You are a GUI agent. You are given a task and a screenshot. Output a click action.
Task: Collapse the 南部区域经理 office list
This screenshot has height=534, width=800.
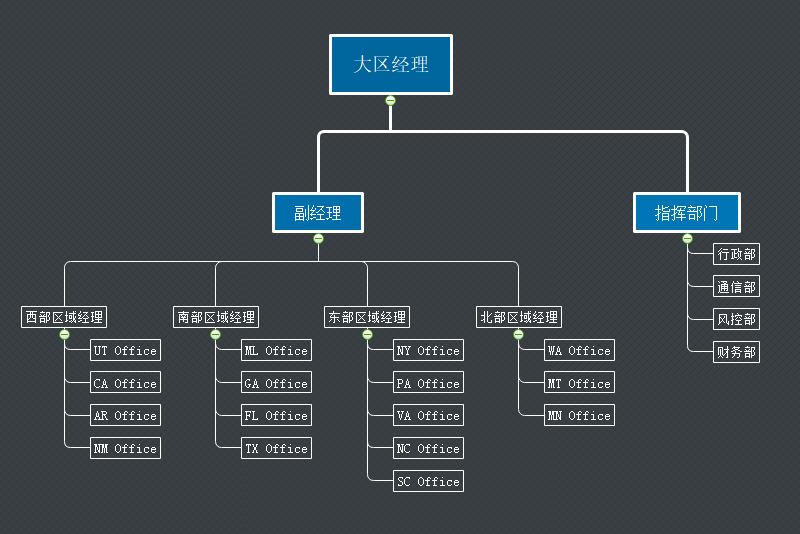215,334
